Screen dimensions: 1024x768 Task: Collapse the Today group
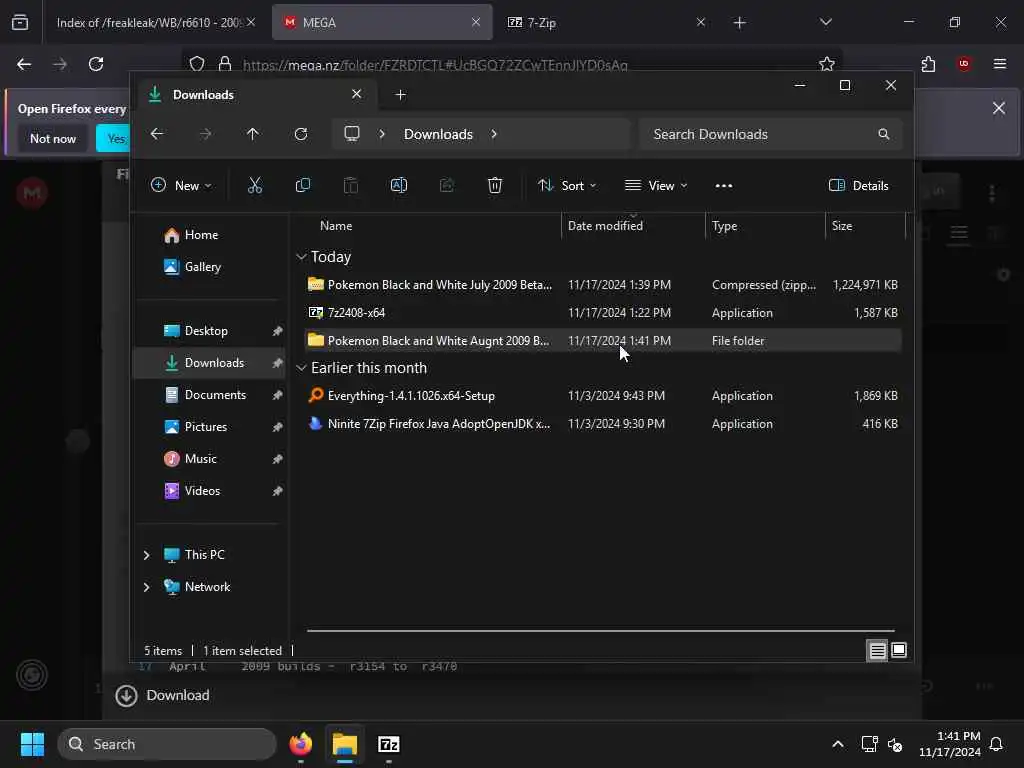[301, 257]
